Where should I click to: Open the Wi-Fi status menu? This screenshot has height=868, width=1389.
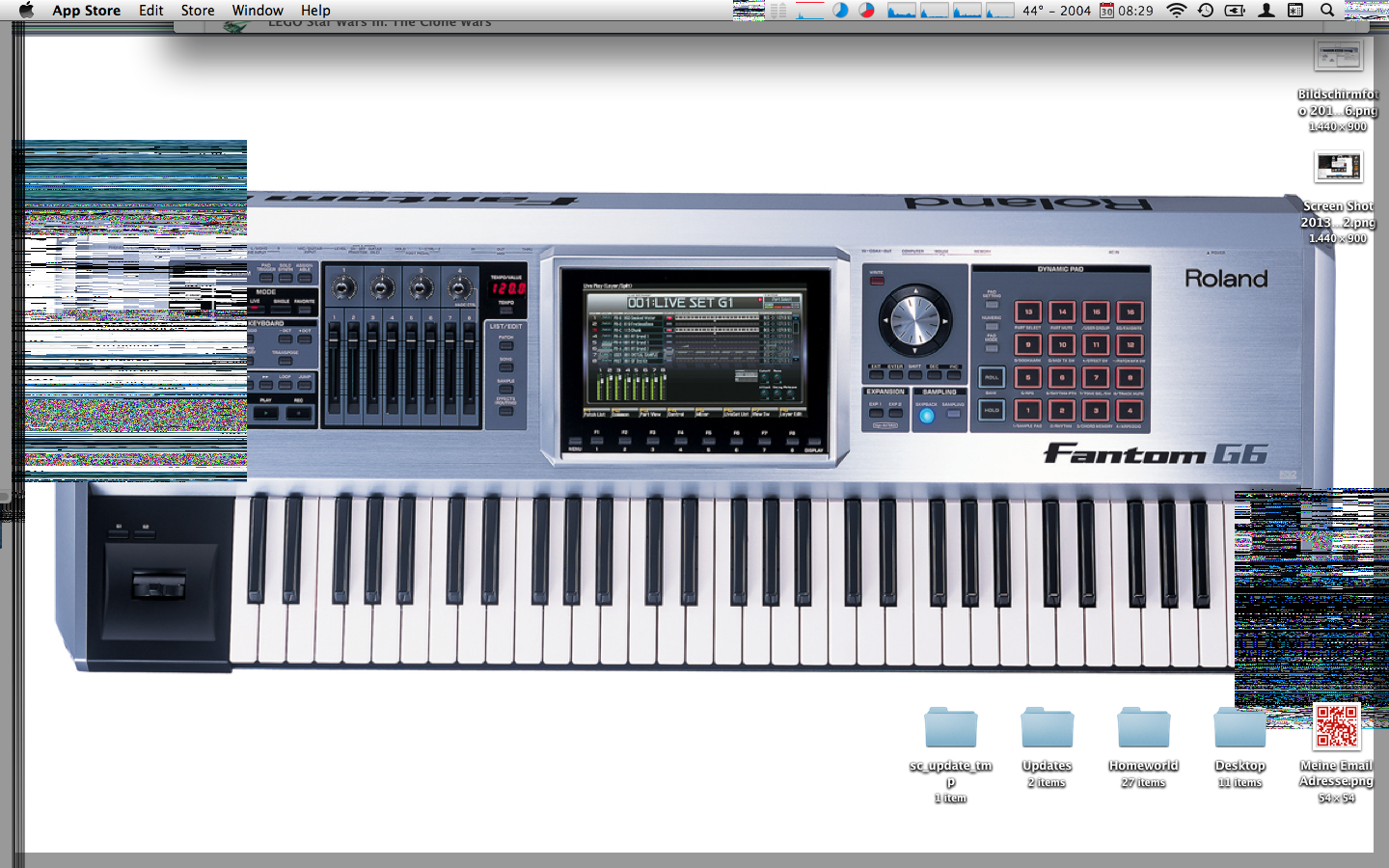1177,11
